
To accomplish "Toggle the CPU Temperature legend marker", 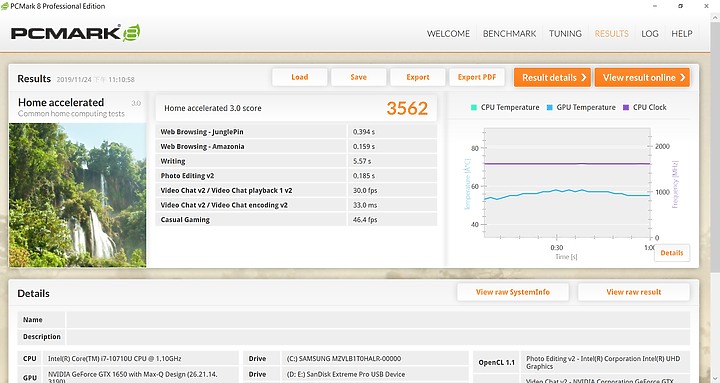I will 474,107.
